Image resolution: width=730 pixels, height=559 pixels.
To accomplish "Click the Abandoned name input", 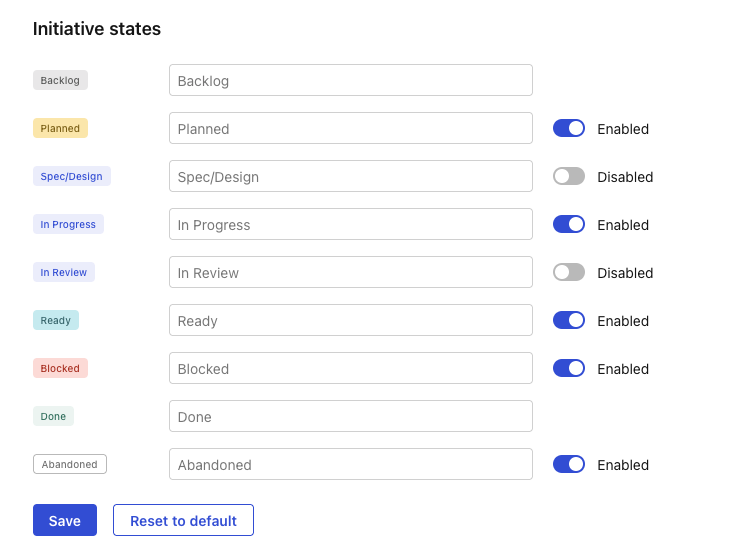I will (x=350, y=464).
